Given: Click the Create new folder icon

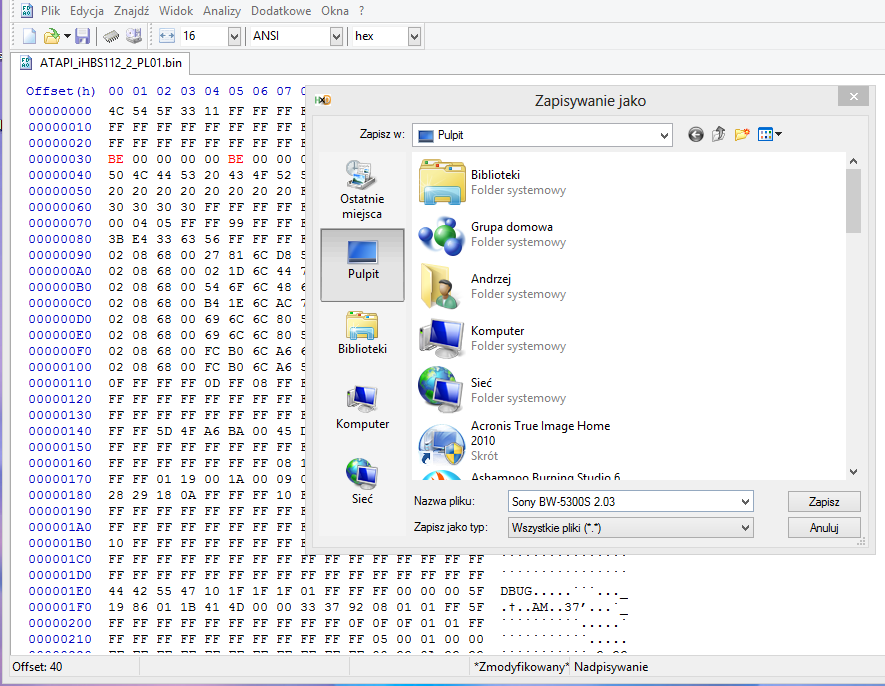Looking at the screenshot, I should click(x=742, y=134).
